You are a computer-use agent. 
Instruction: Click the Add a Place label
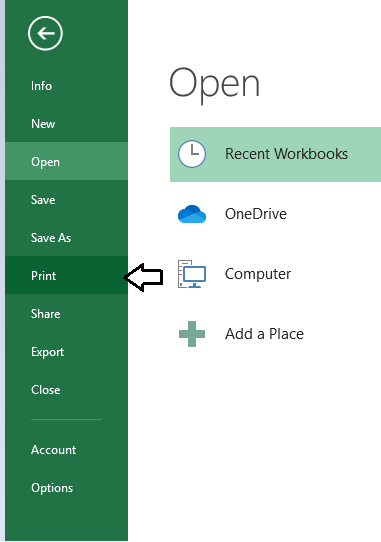(264, 334)
